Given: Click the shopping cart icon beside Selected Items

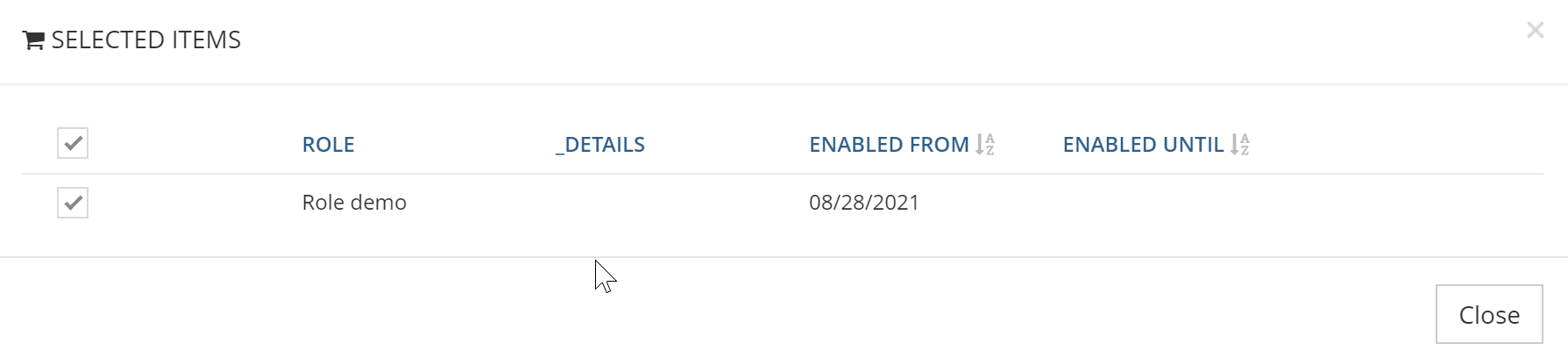Looking at the screenshot, I should (33, 40).
